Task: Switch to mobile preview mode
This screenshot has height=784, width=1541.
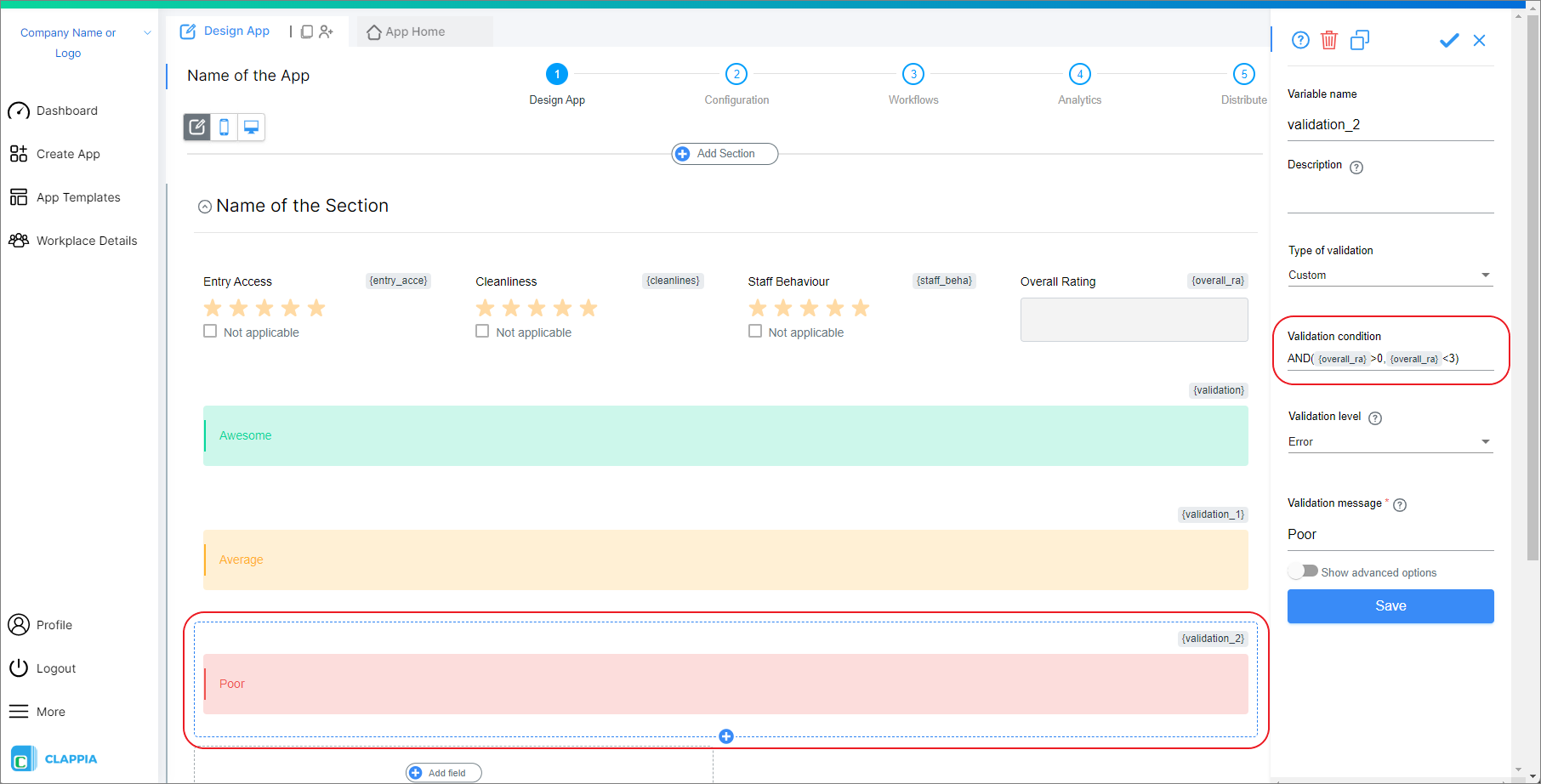Action: click(x=224, y=127)
